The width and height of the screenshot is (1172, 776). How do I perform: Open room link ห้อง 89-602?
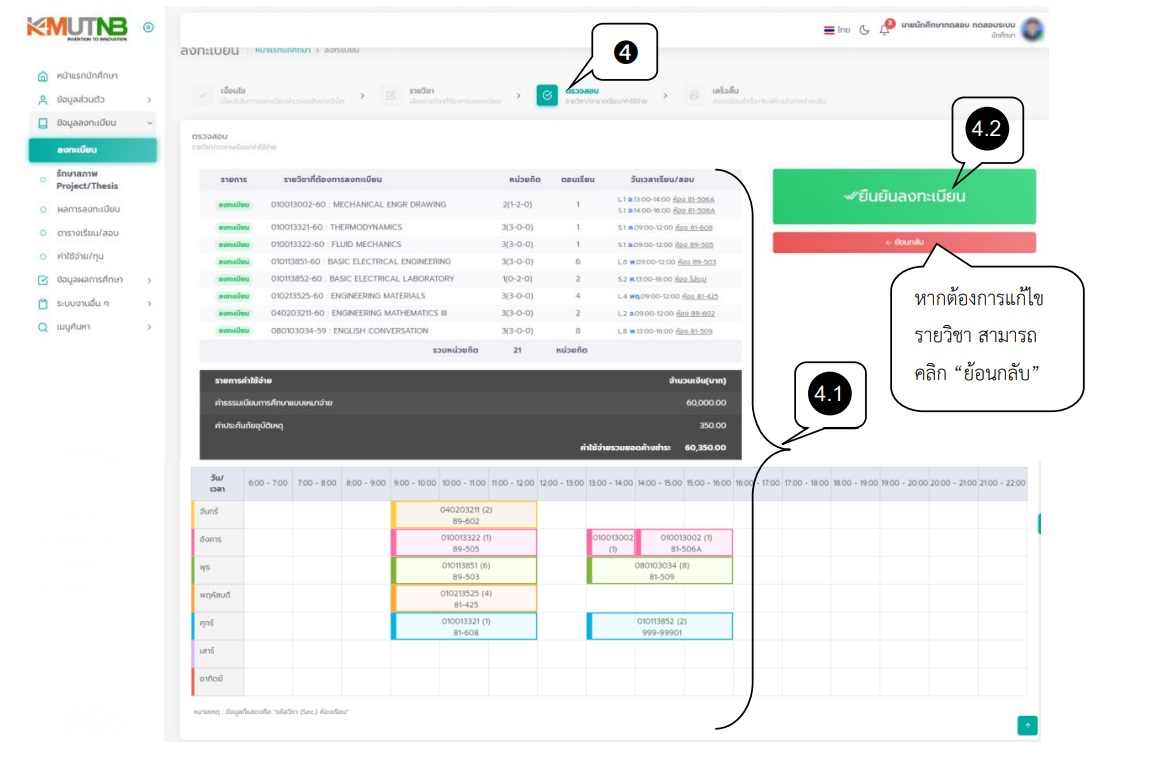695,313
